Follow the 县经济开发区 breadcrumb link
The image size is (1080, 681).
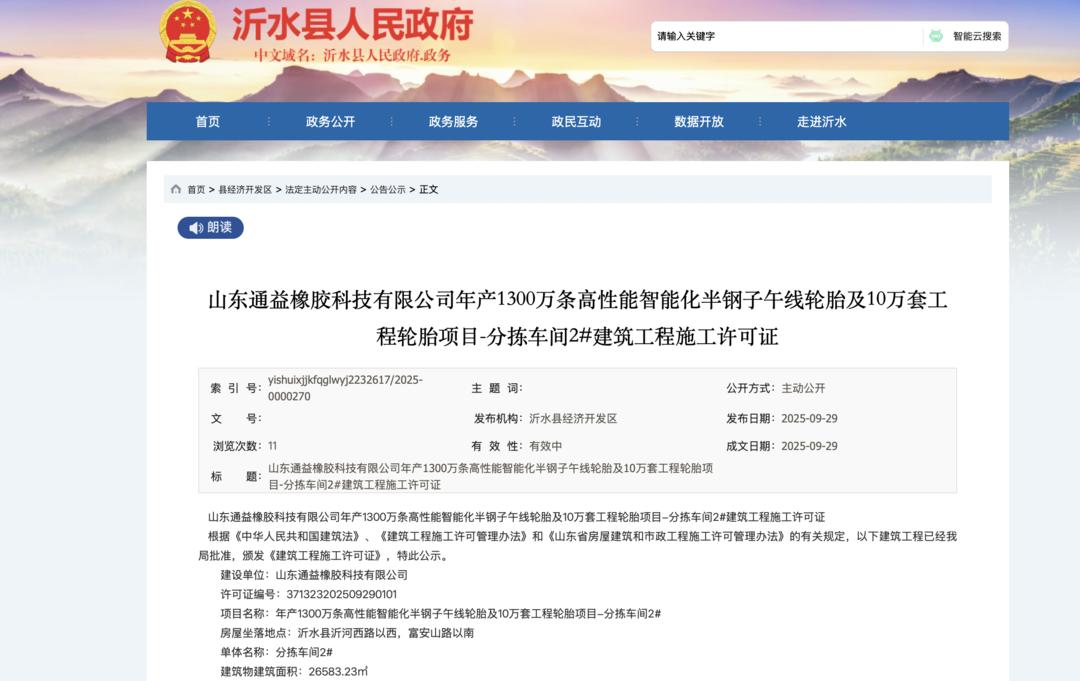coord(245,189)
